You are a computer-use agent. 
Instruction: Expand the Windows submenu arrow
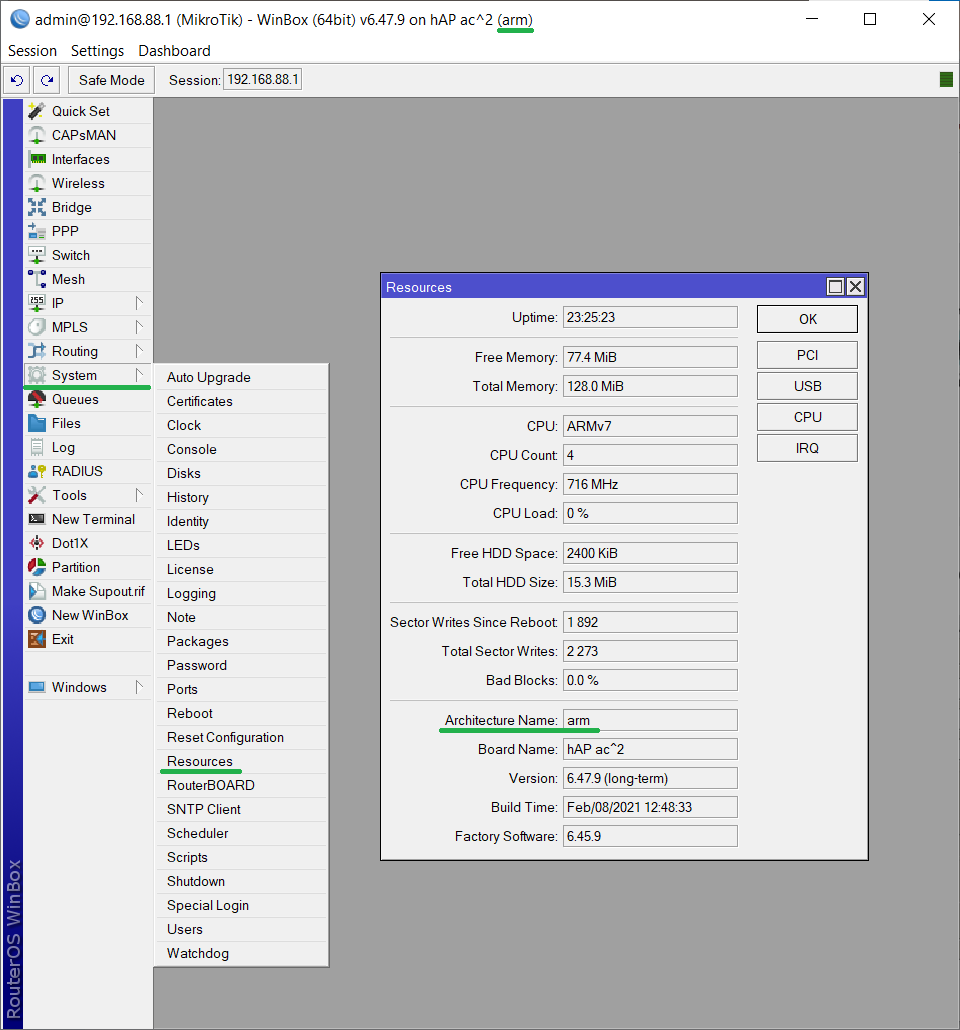point(139,687)
